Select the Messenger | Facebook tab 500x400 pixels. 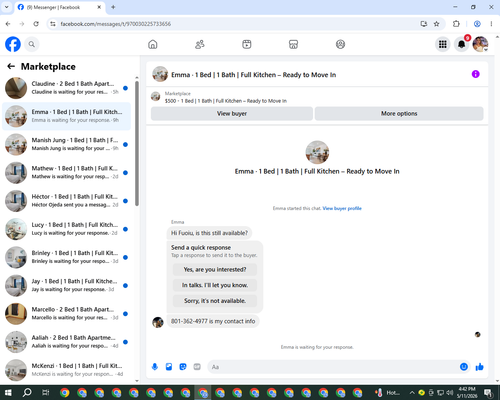[59, 7]
